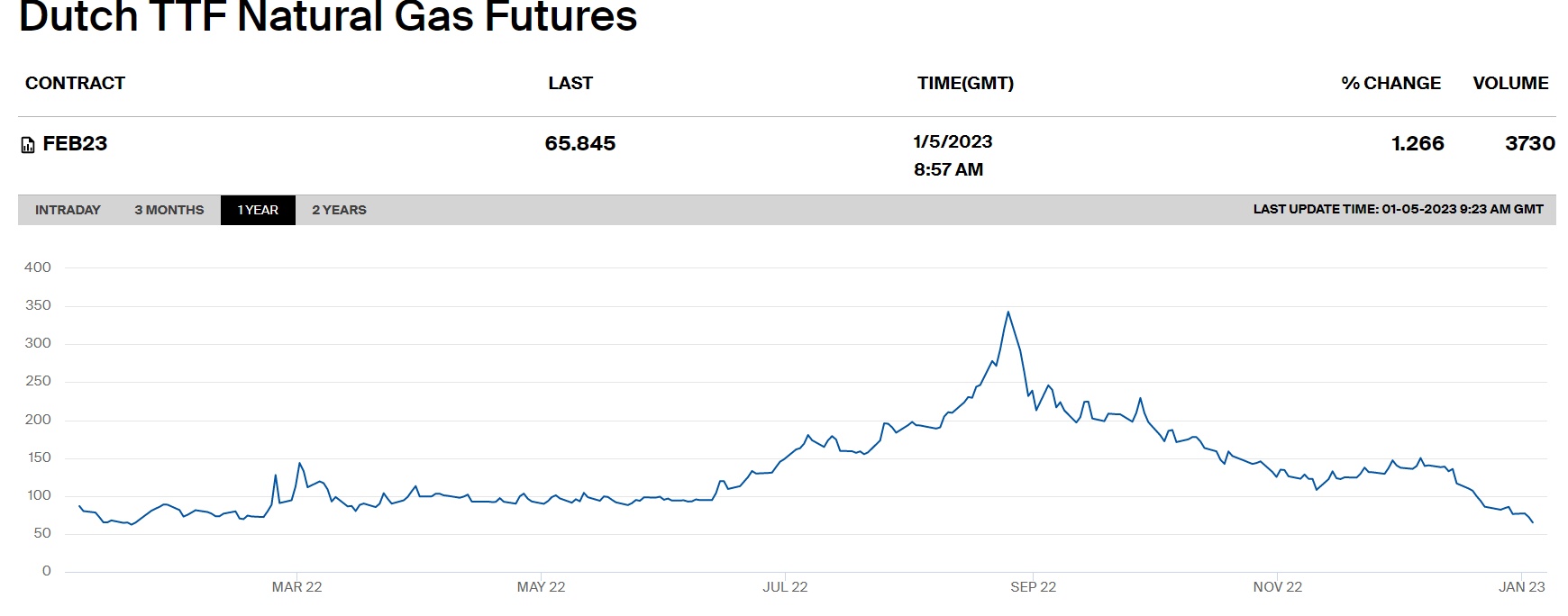
Task: Click the Time(GMT) column header
Action: 965,83
